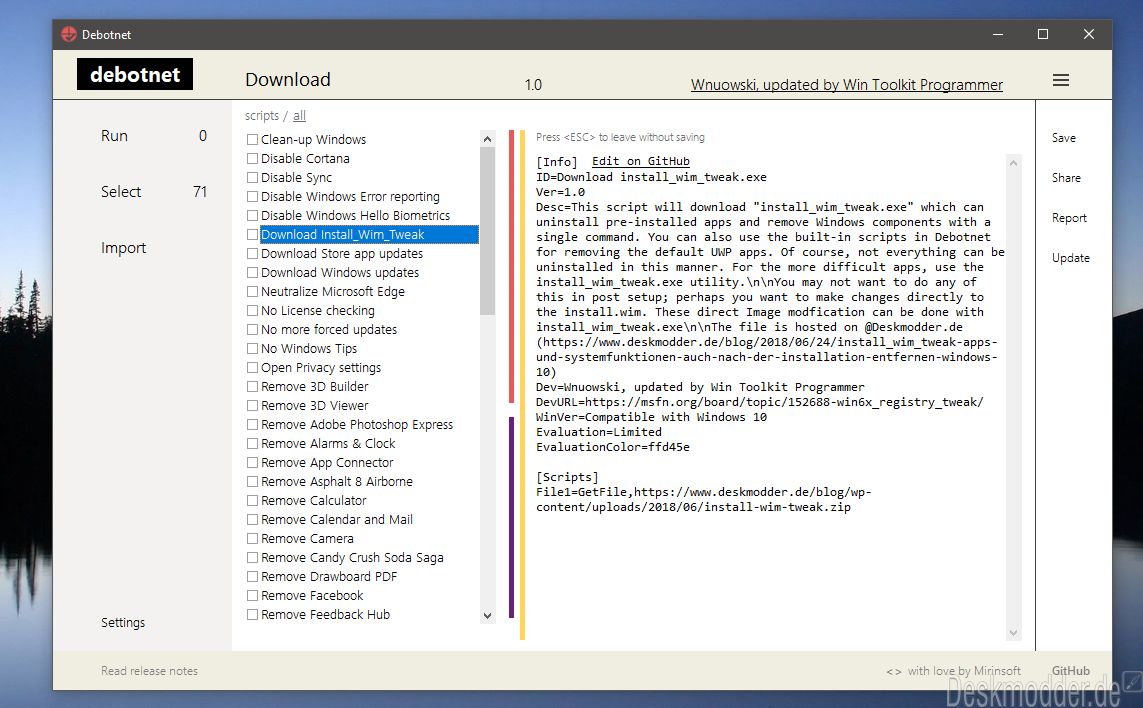Image resolution: width=1143 pixels, height=708 pixels.
Task: Tick the Remove Candy Crush Soda Saga checkbox
Action: (x=252, y=557)
